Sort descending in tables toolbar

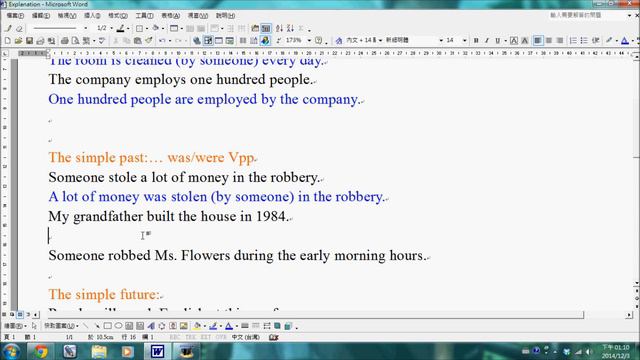(290, 28)
